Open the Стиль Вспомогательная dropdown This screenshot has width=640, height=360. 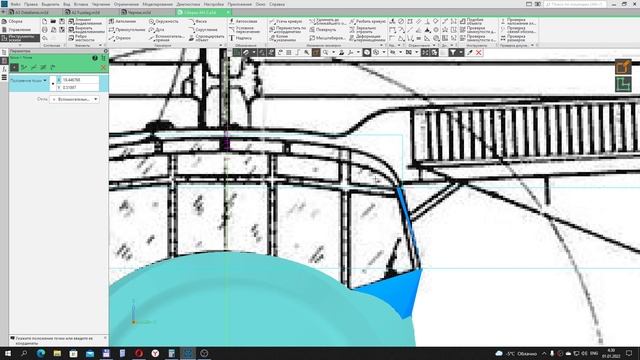coord(74,99)
